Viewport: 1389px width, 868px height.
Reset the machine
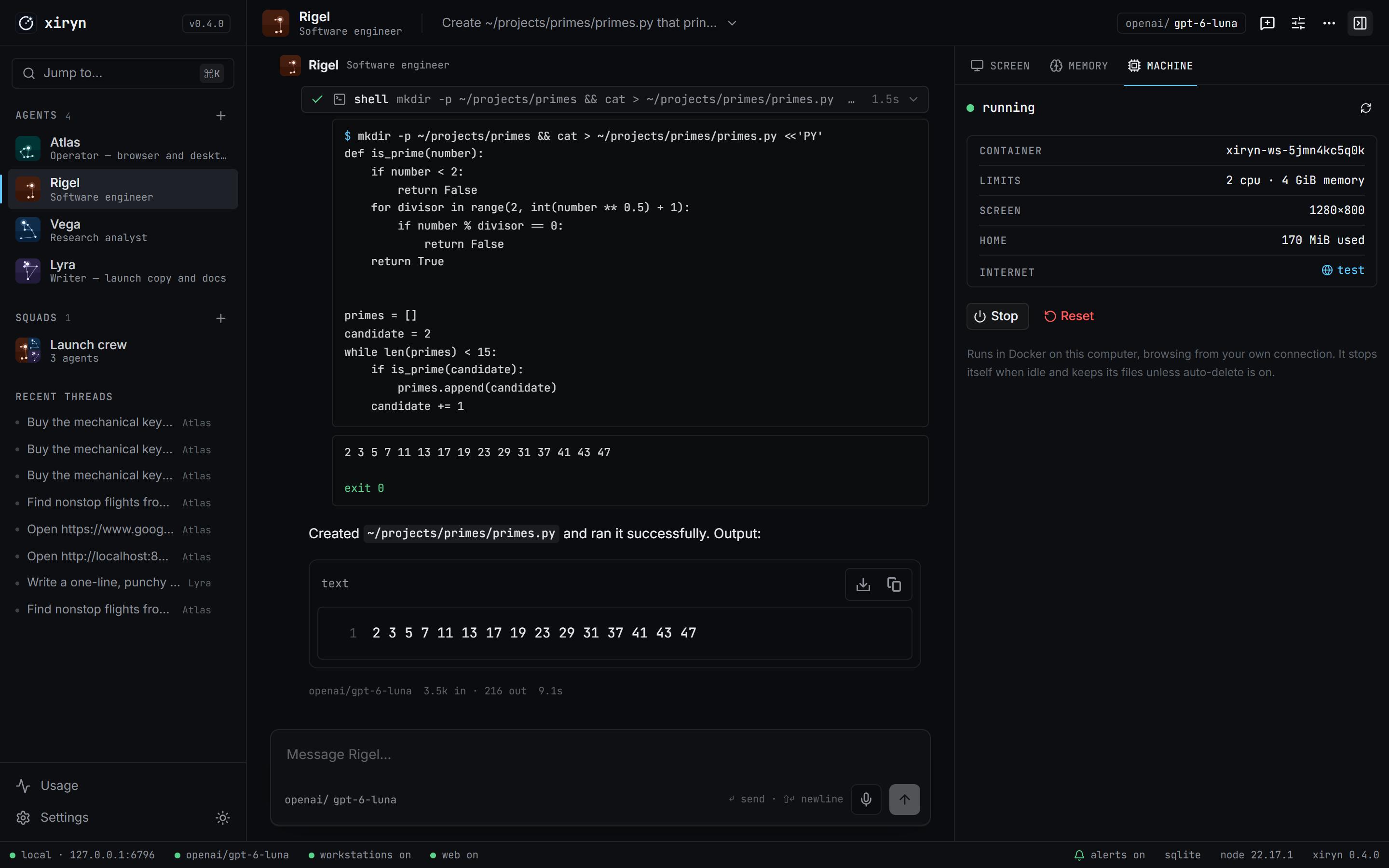(1069, 316)
